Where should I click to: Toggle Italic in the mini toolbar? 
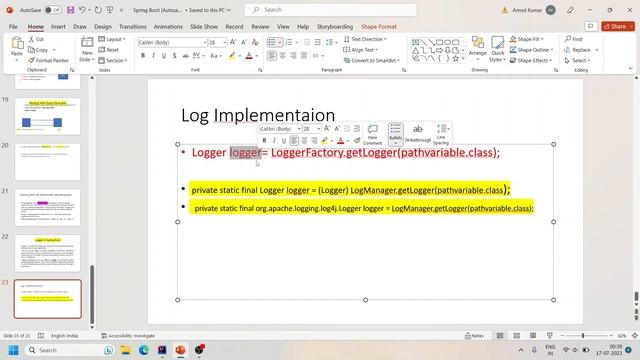274,140
